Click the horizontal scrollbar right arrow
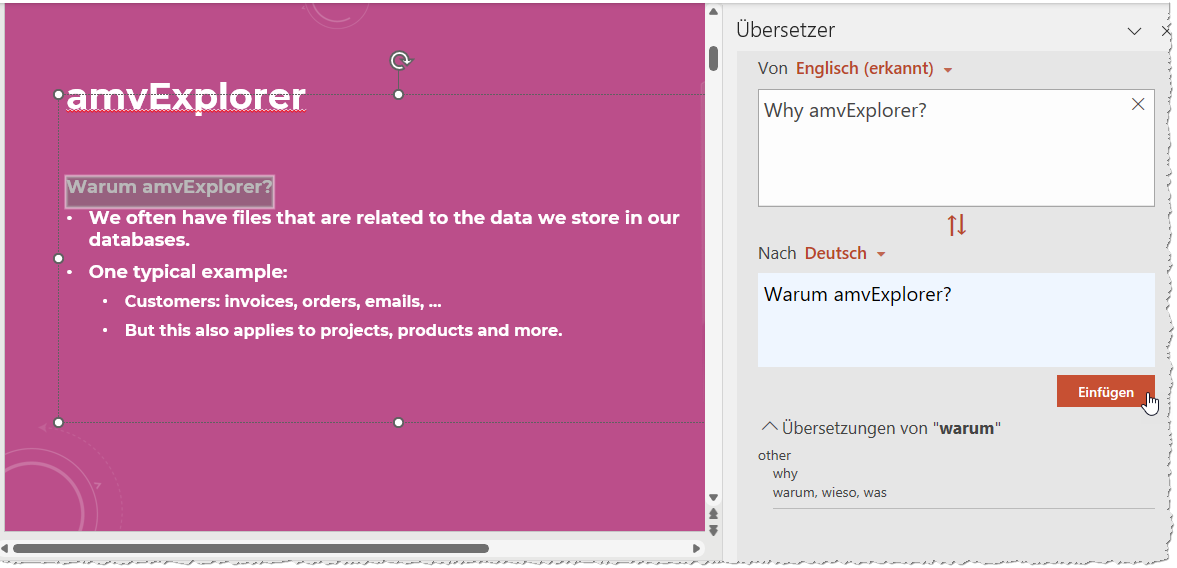The width and height of the screenshot is (1177, 568). click(697, 548)
